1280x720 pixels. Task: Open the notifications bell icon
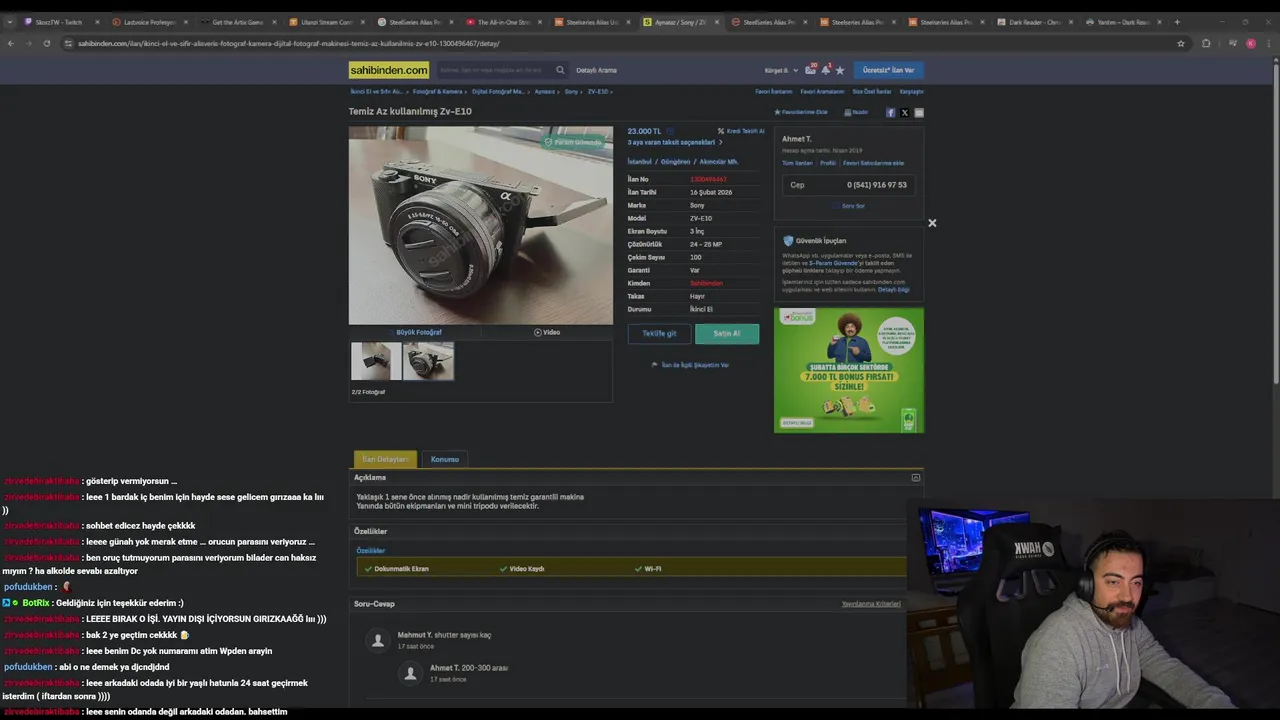point(825,70)
